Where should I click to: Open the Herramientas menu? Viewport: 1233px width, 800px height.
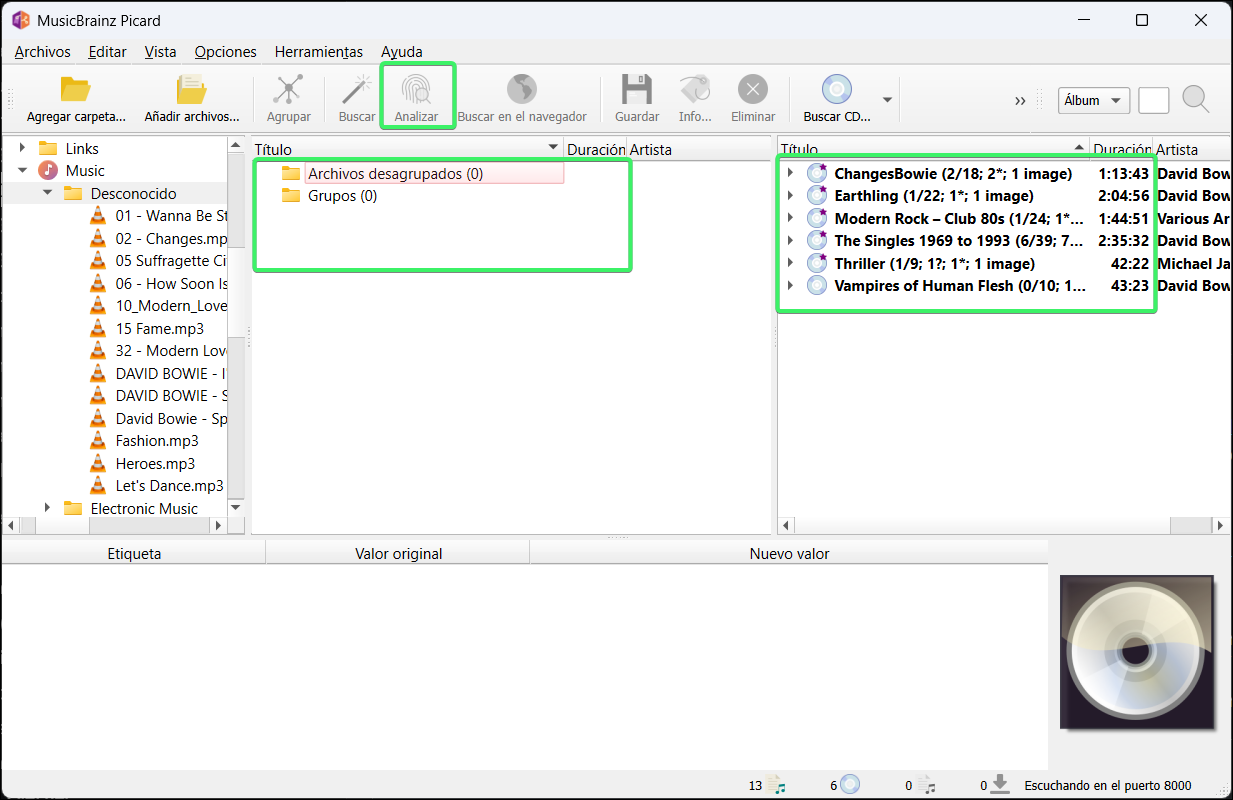pyautogui.click(x=318, y=52)
